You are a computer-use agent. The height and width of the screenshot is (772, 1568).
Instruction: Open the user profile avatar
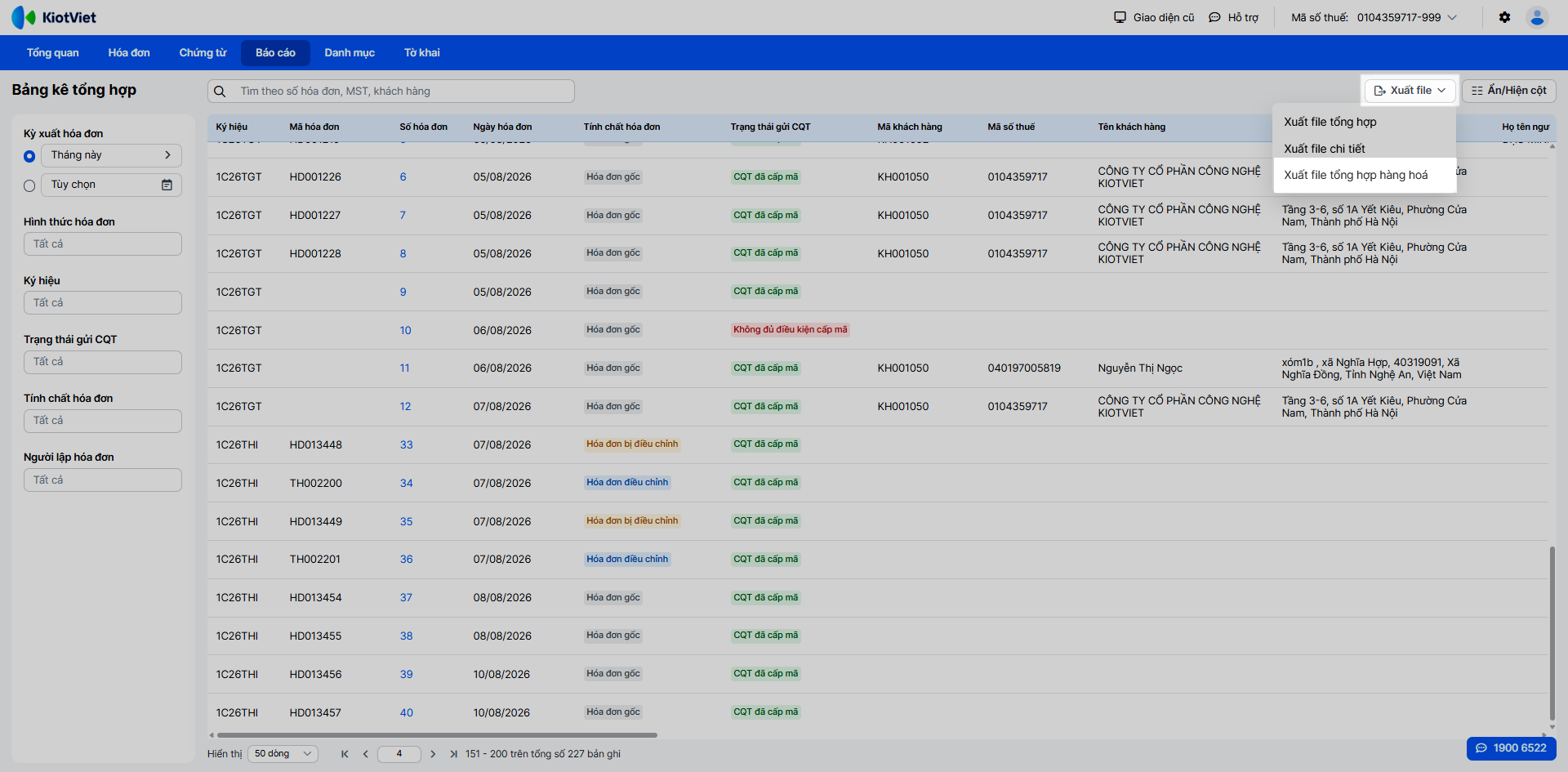pos(1537,17)
